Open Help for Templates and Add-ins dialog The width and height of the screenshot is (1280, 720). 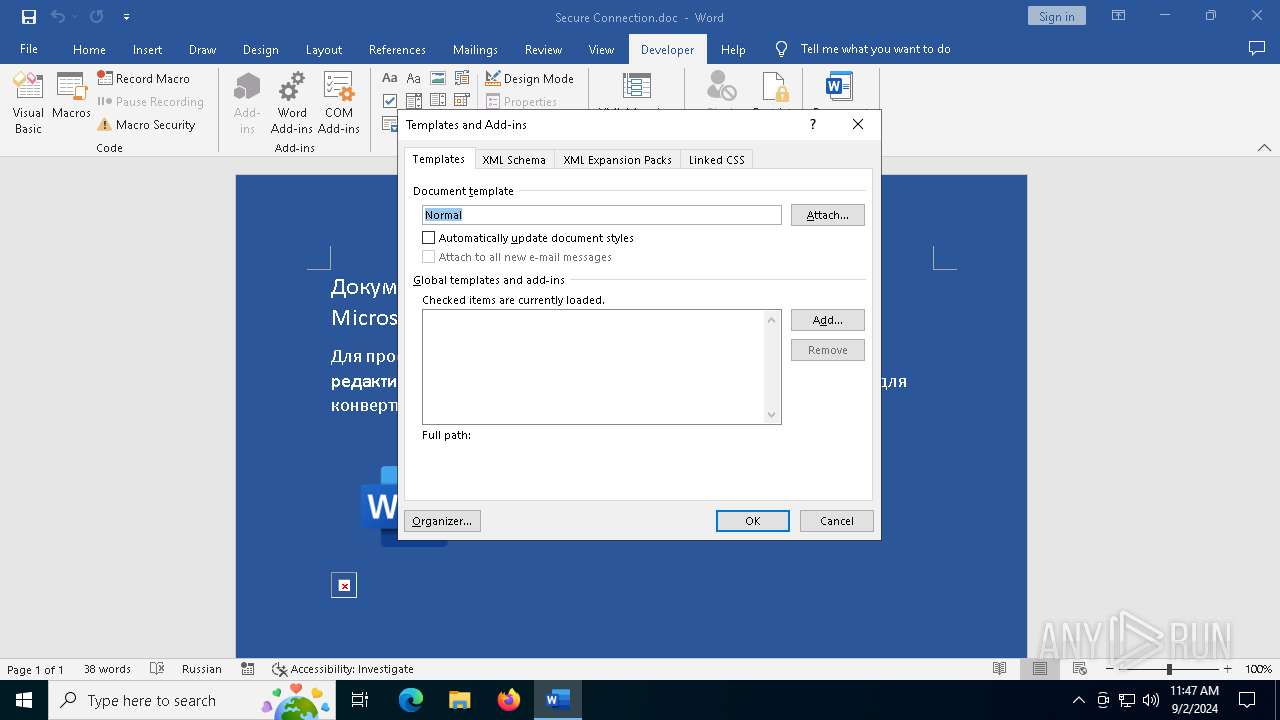point(812,124)
